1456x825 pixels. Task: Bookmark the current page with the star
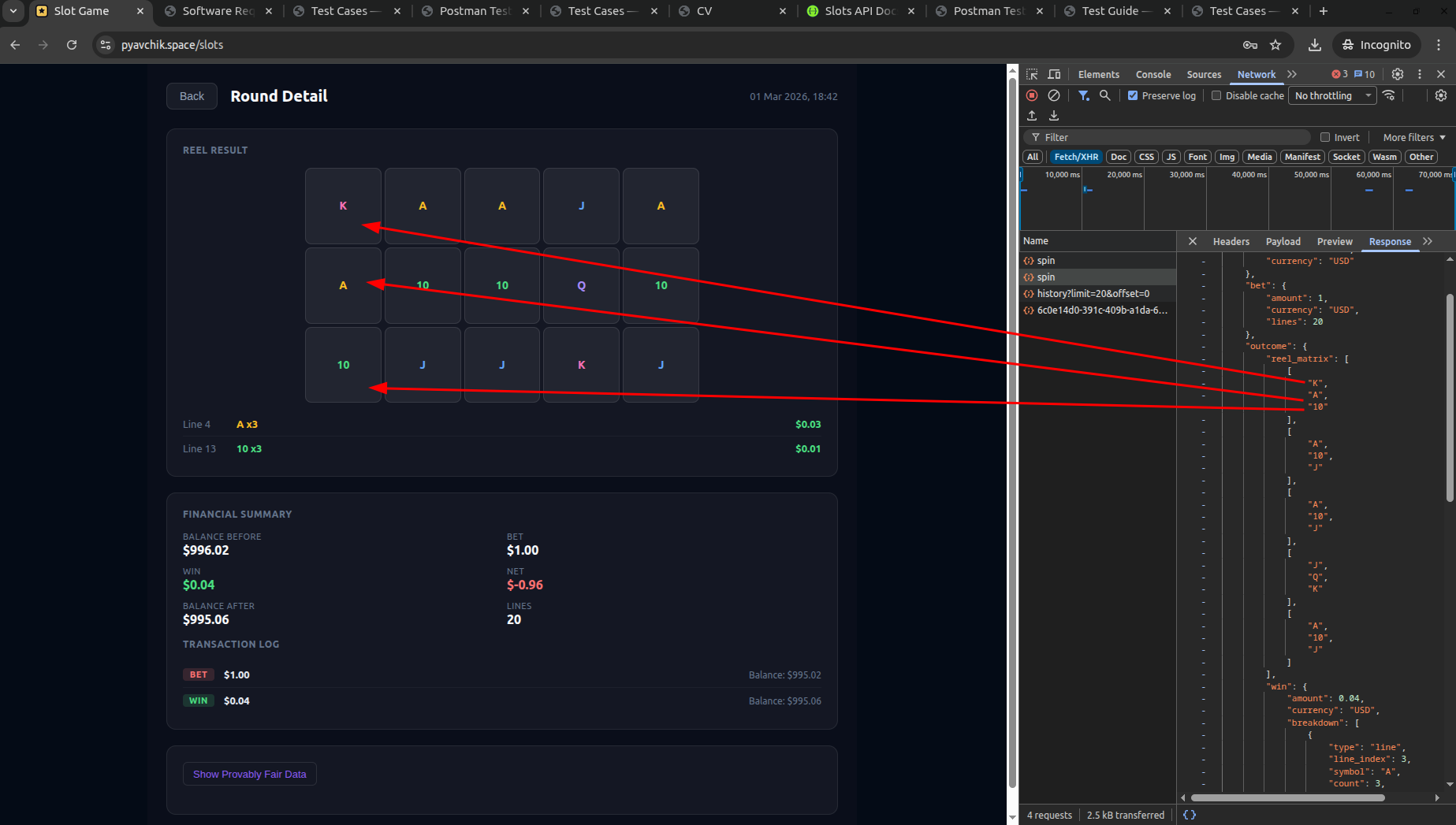(x=1275, y=45)
